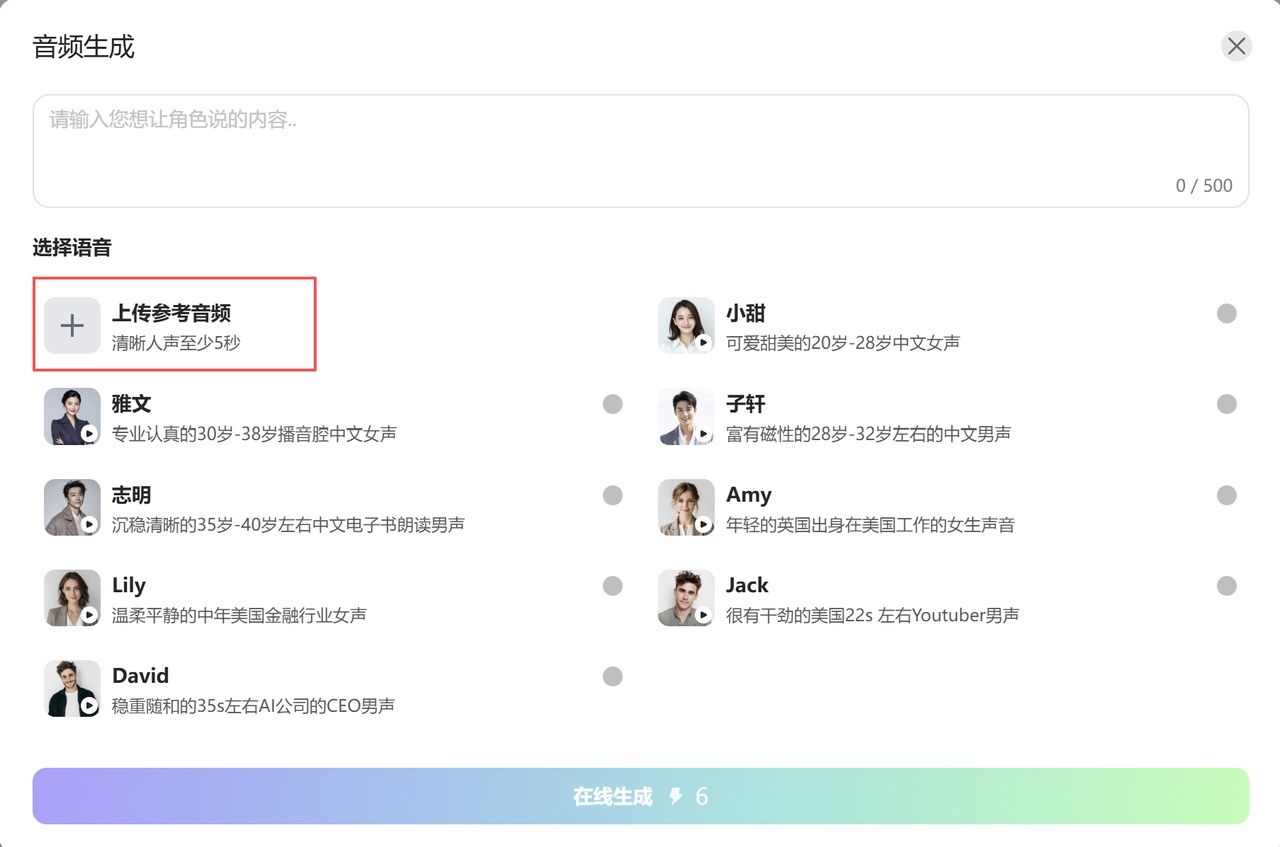Play voice preview on Jack avatar

point(703,615)
